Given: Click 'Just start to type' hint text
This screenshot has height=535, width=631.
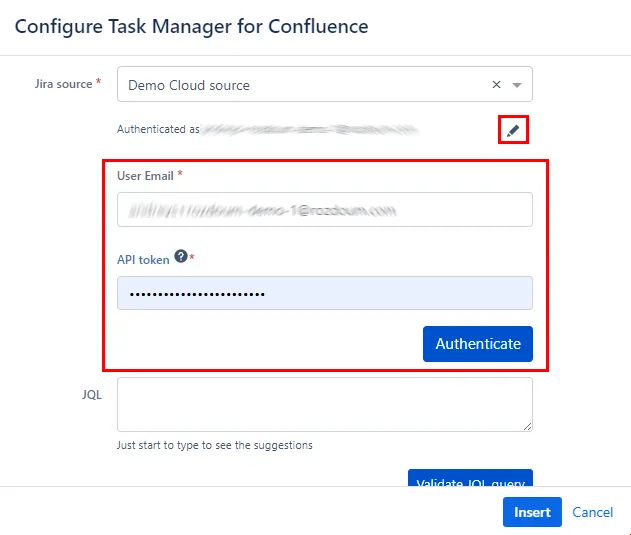Looking at the screenshot, I should pos(214,445).
